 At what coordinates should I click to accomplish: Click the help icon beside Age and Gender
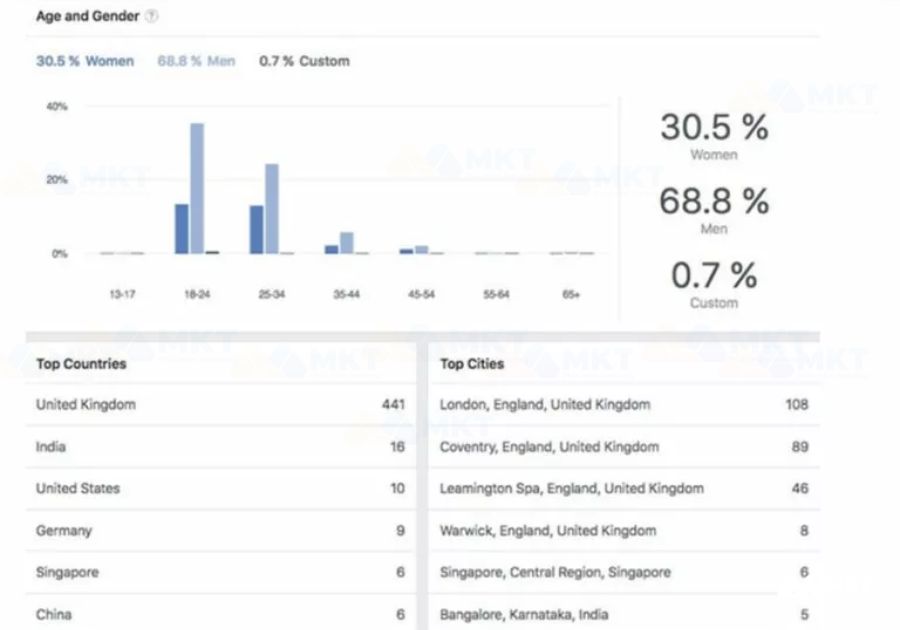click(x=151, y=17)
